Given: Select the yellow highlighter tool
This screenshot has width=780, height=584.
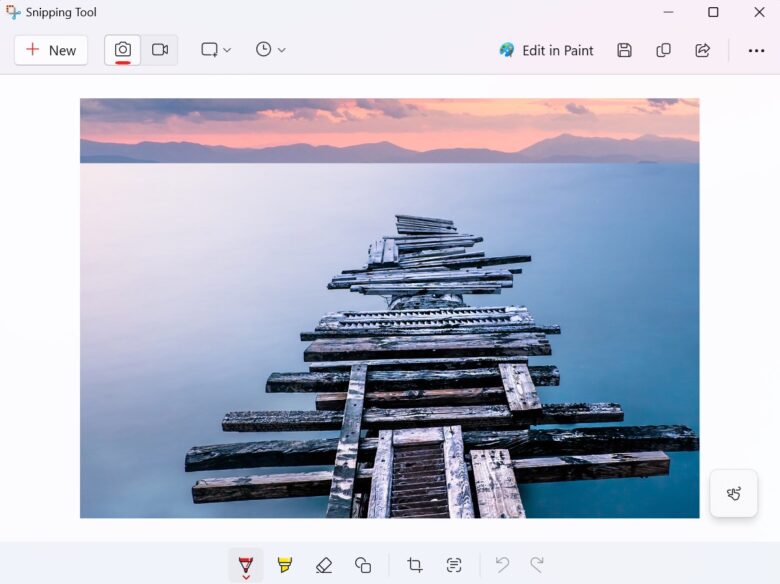Looking at the screenshot, I should tap(285, 565).
